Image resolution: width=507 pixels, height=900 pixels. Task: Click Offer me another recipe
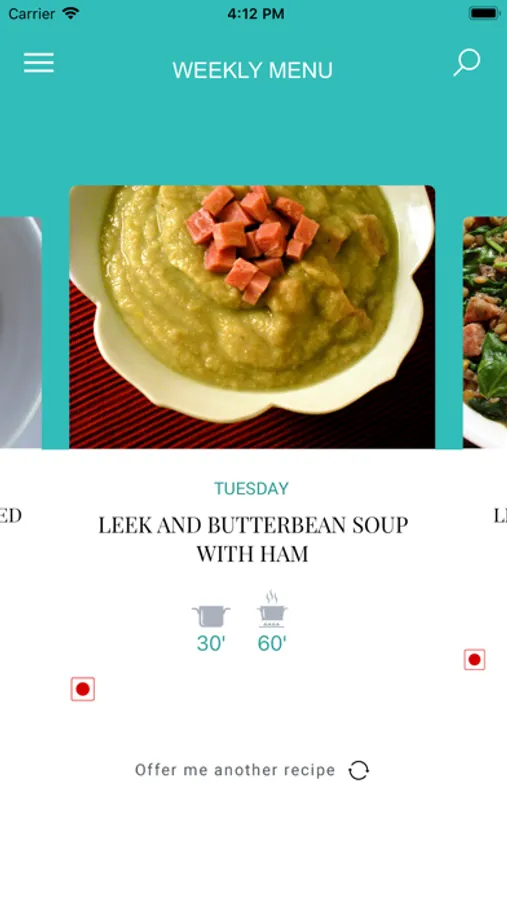click(x=235, y=770)
